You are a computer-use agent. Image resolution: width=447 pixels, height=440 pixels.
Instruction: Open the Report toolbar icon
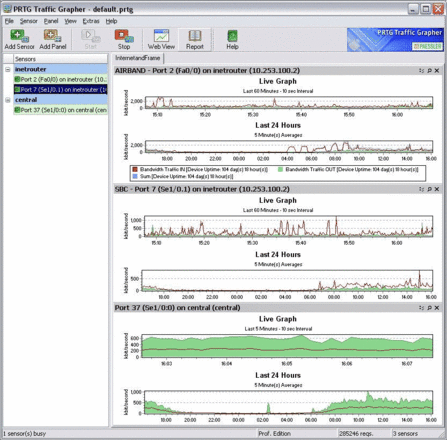195,39
